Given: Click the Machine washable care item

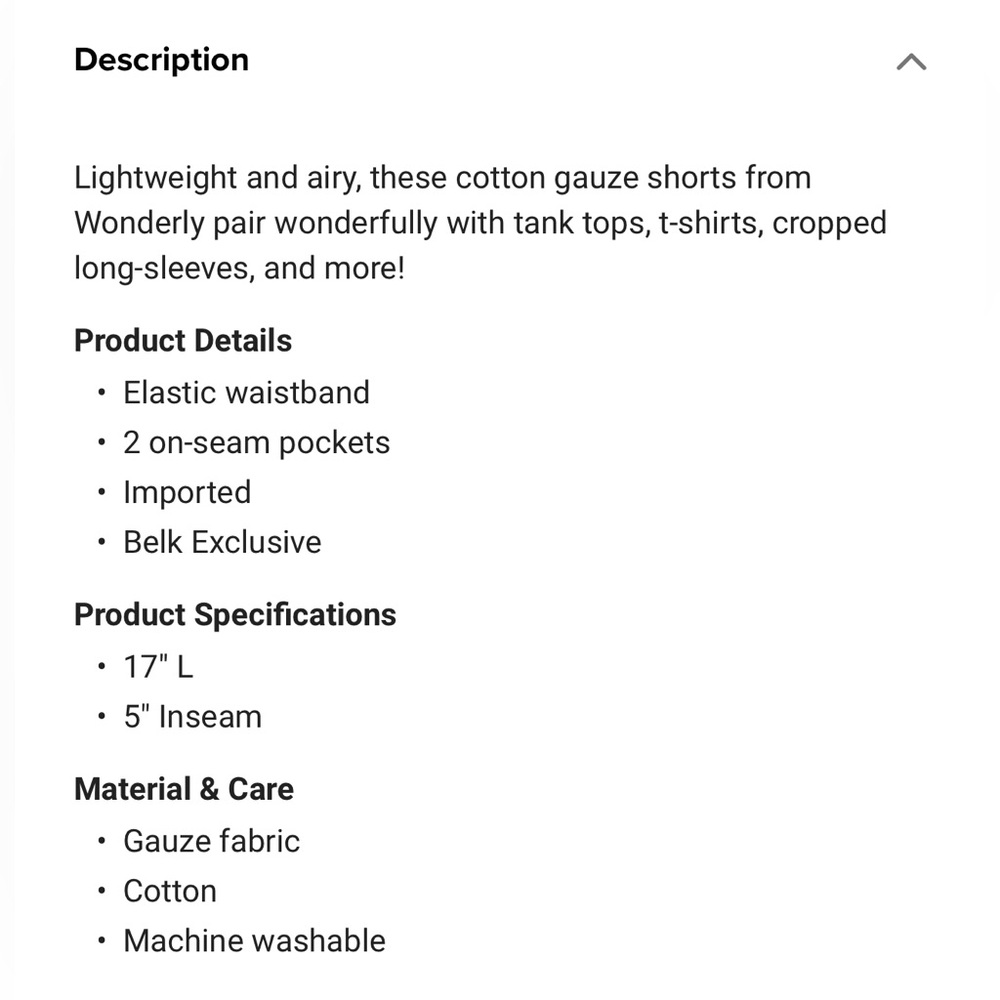Looking at the screenshot, I should pyautogui.click(x=254, y=941).
